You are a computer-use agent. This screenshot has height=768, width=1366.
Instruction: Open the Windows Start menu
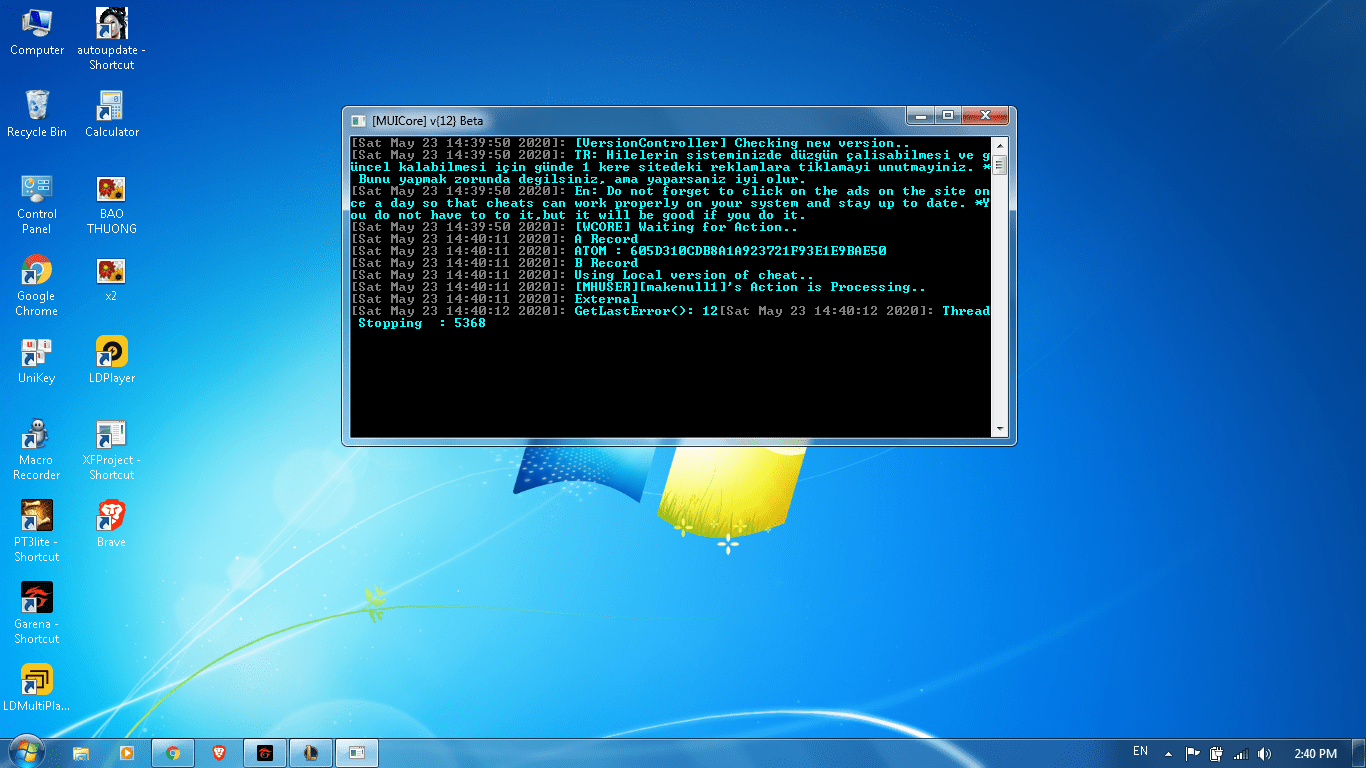25,752
